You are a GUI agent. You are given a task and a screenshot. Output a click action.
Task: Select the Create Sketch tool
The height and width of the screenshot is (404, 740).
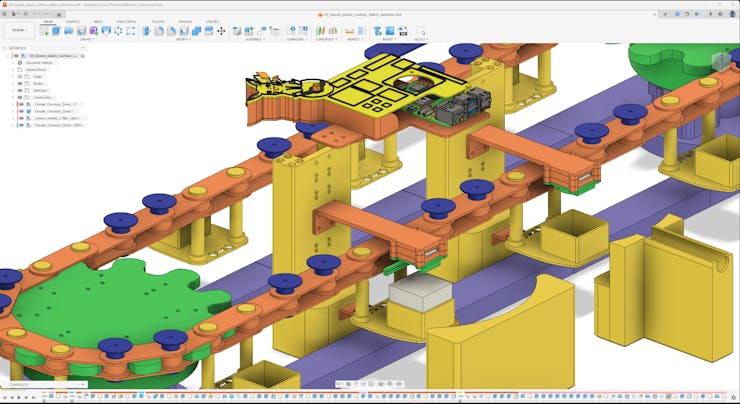[44, 31]
